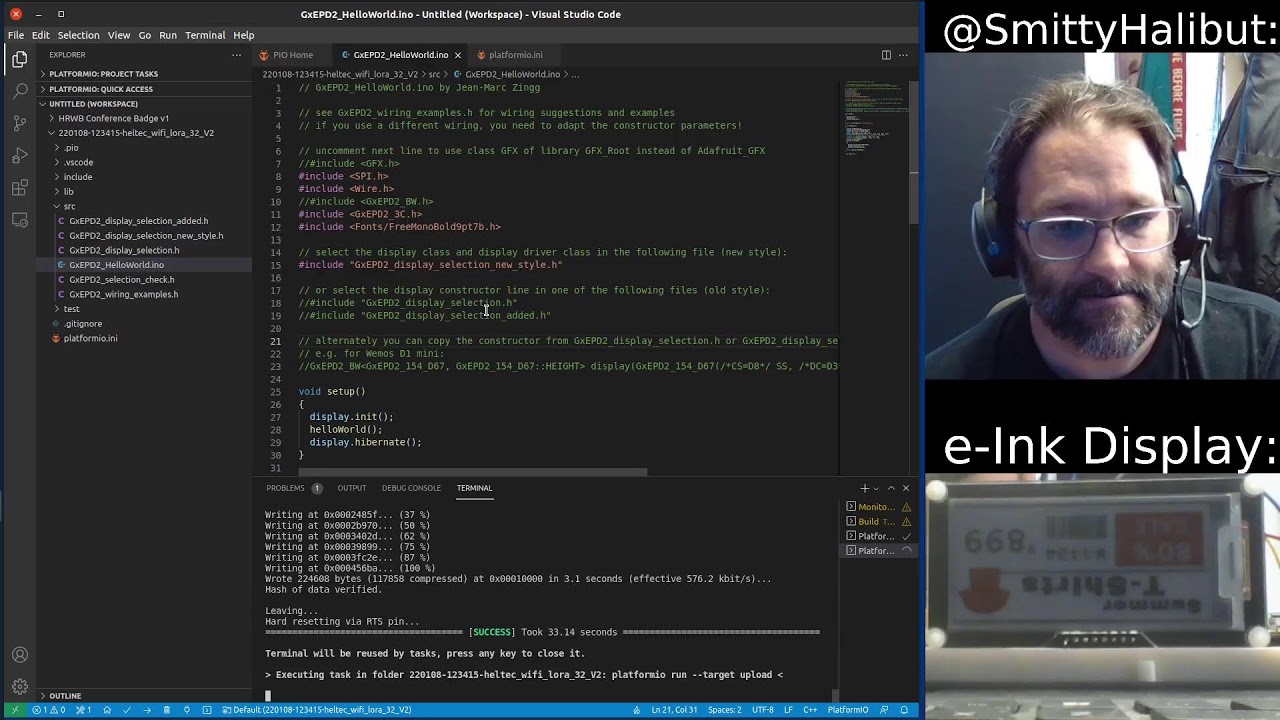Open the Terminal menu
Image resolution: width=1280 pixels, height=720 pixels.
[205, 35]
